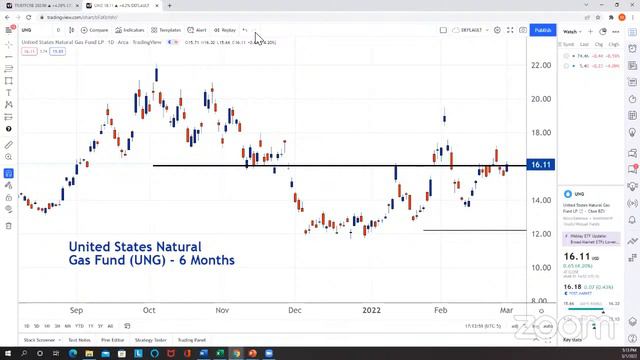Select the layout square icon
Viewport: 640px width, 360px height.
443,30
